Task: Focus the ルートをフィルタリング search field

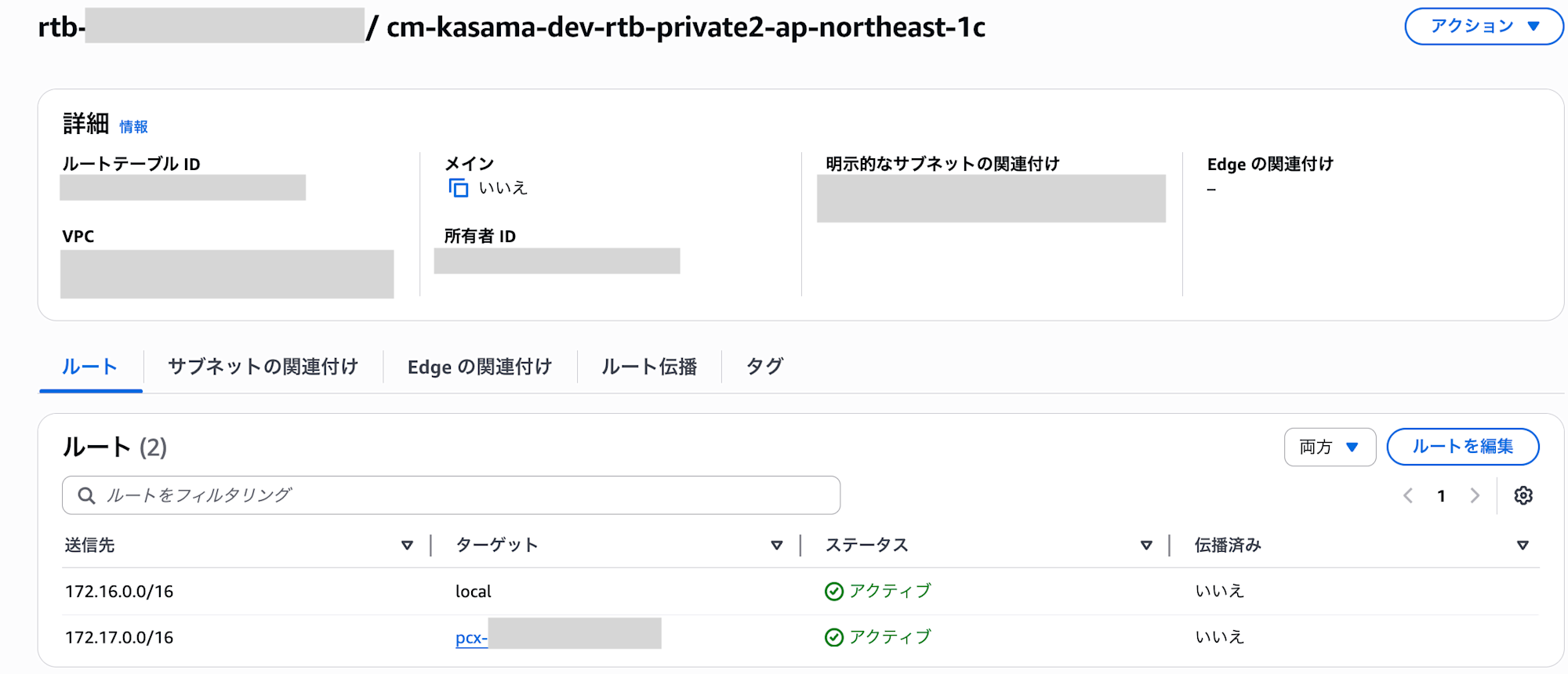Action: (x=451, y=495)
